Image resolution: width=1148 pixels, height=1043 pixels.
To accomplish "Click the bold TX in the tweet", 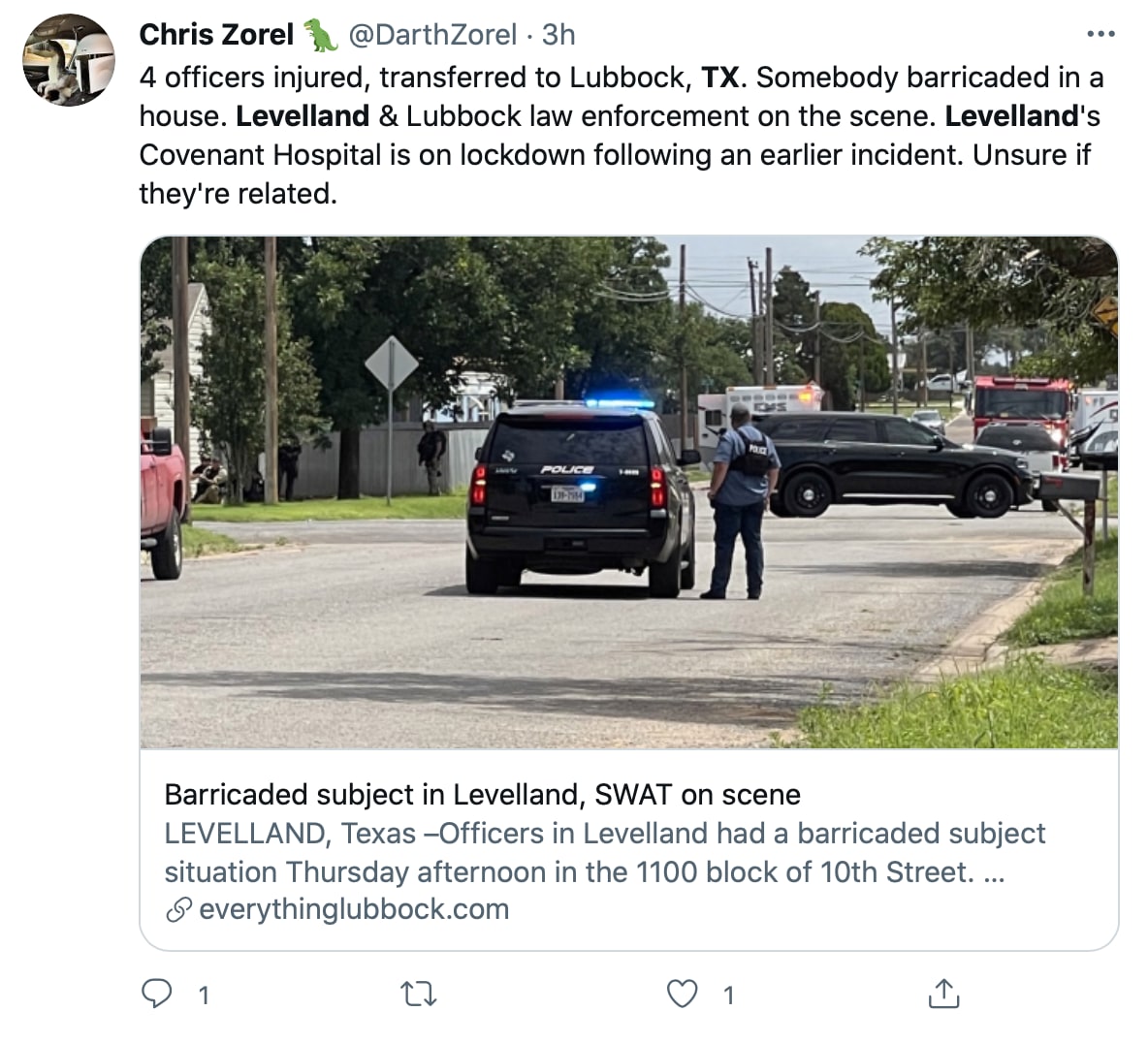I will tap(719, 78).
